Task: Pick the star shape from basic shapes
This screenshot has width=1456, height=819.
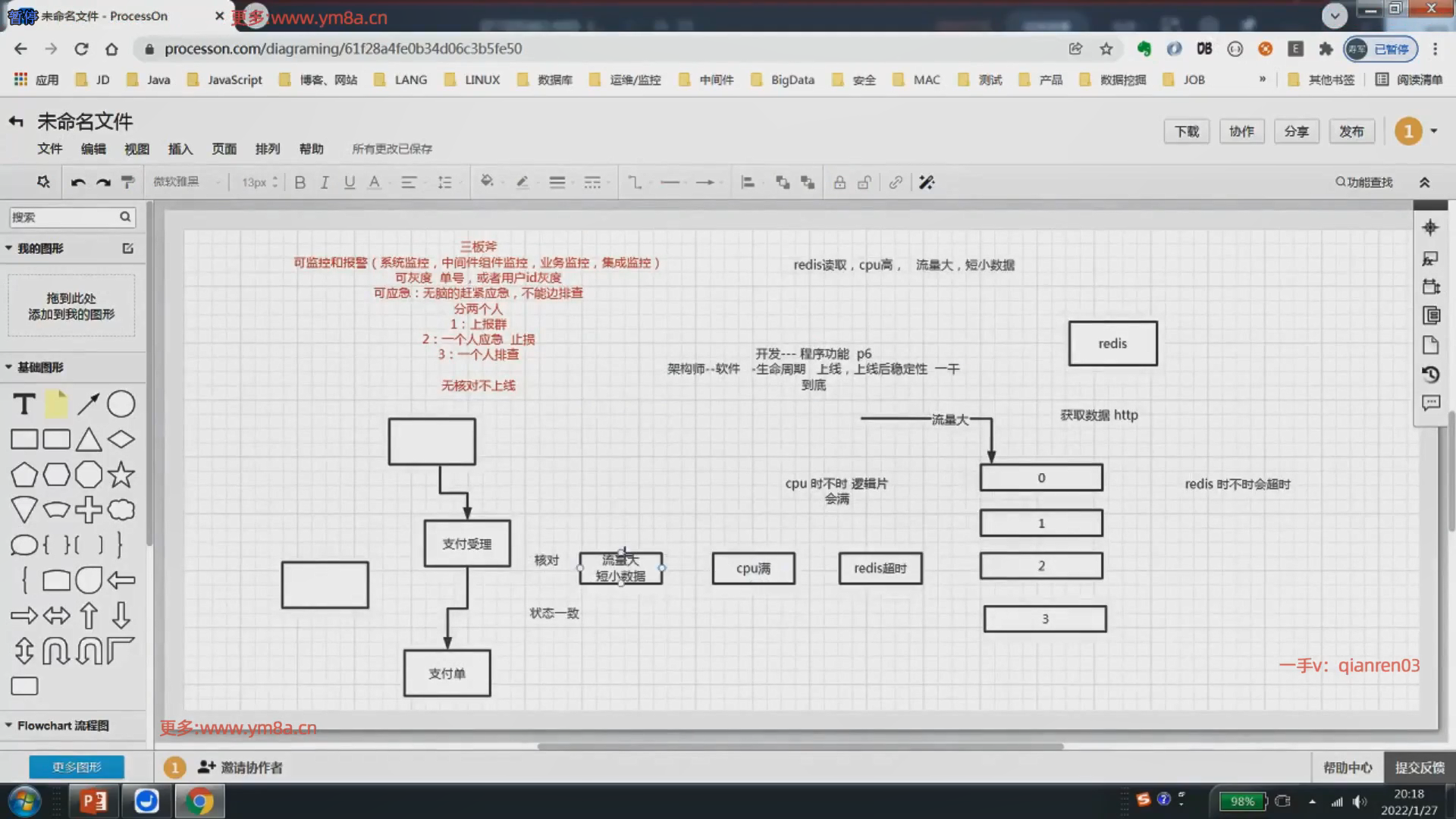Action: (x=121, y=475)
